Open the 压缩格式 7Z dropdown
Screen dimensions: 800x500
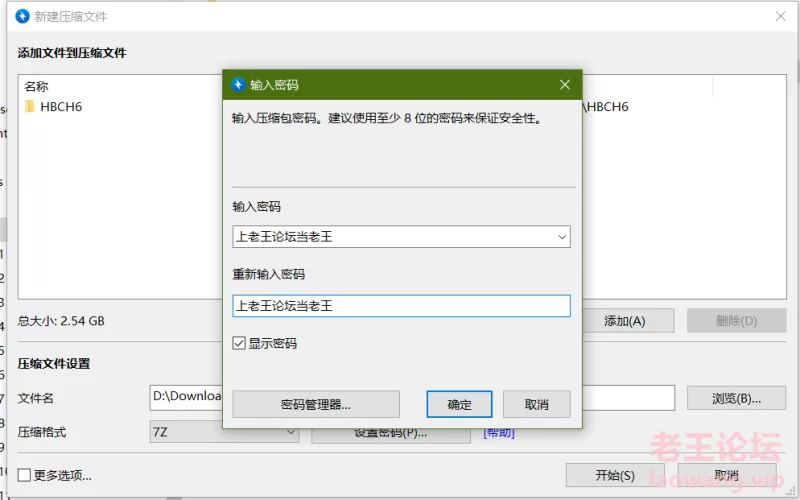(224, 432)
